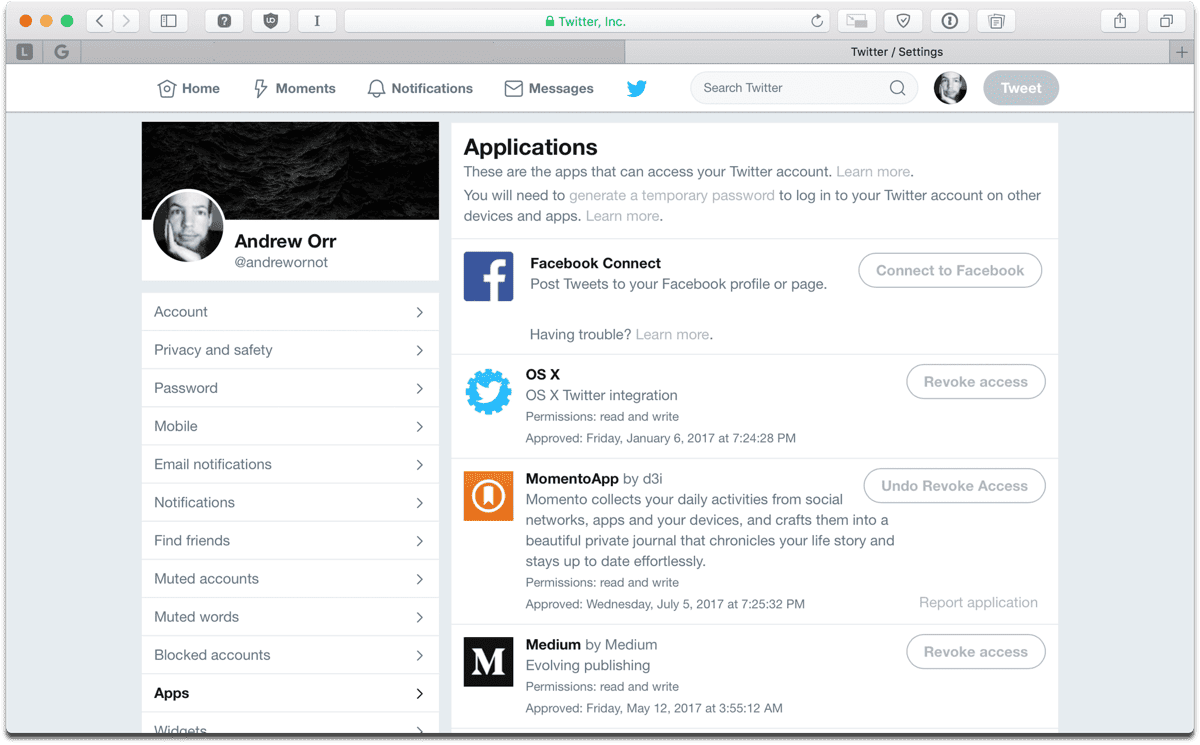Open Notifications settings in the sidebar
Screen dimensions: 1200x745
[290, 502]
